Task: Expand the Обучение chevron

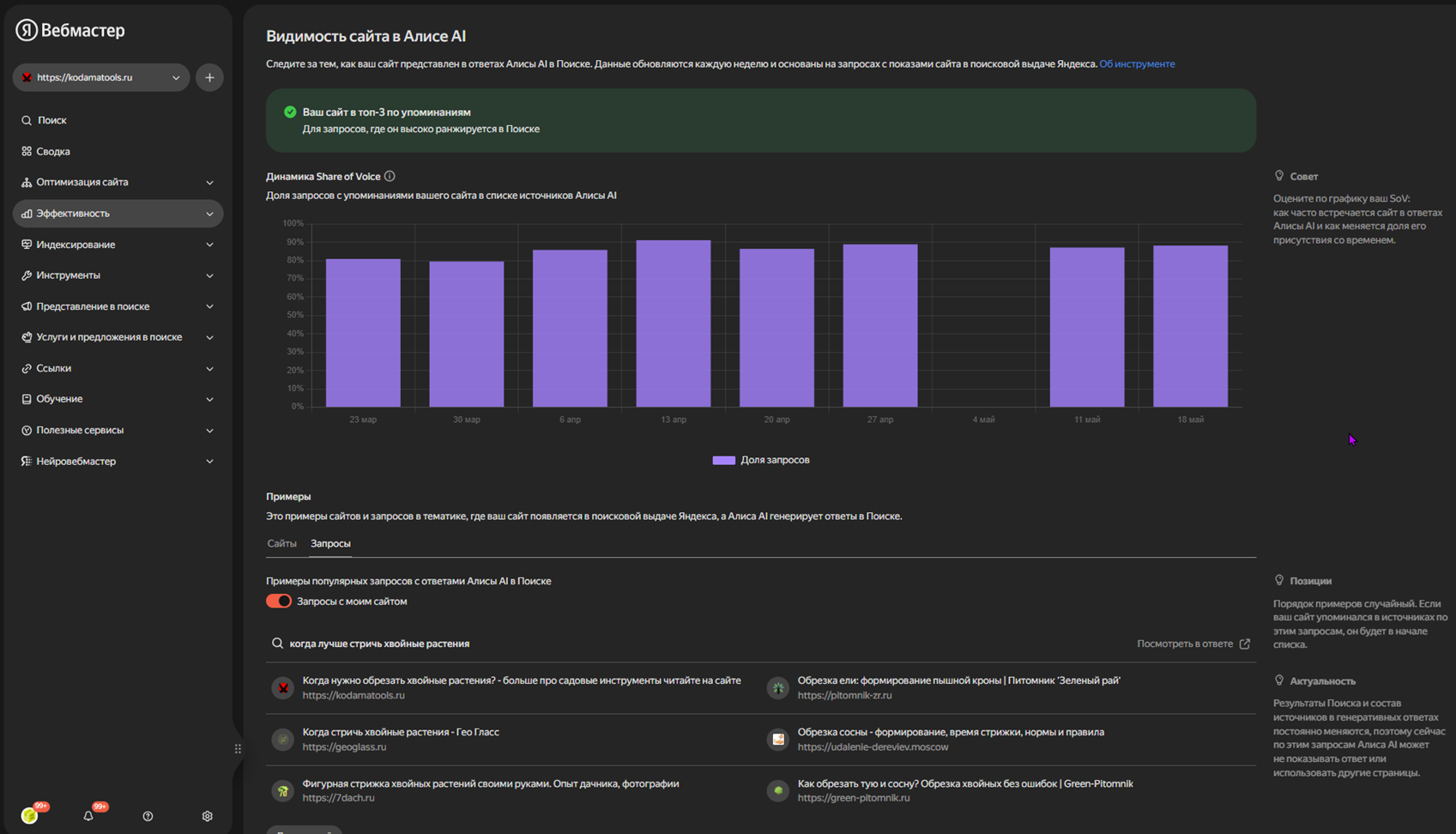Action: pos(209,399)
